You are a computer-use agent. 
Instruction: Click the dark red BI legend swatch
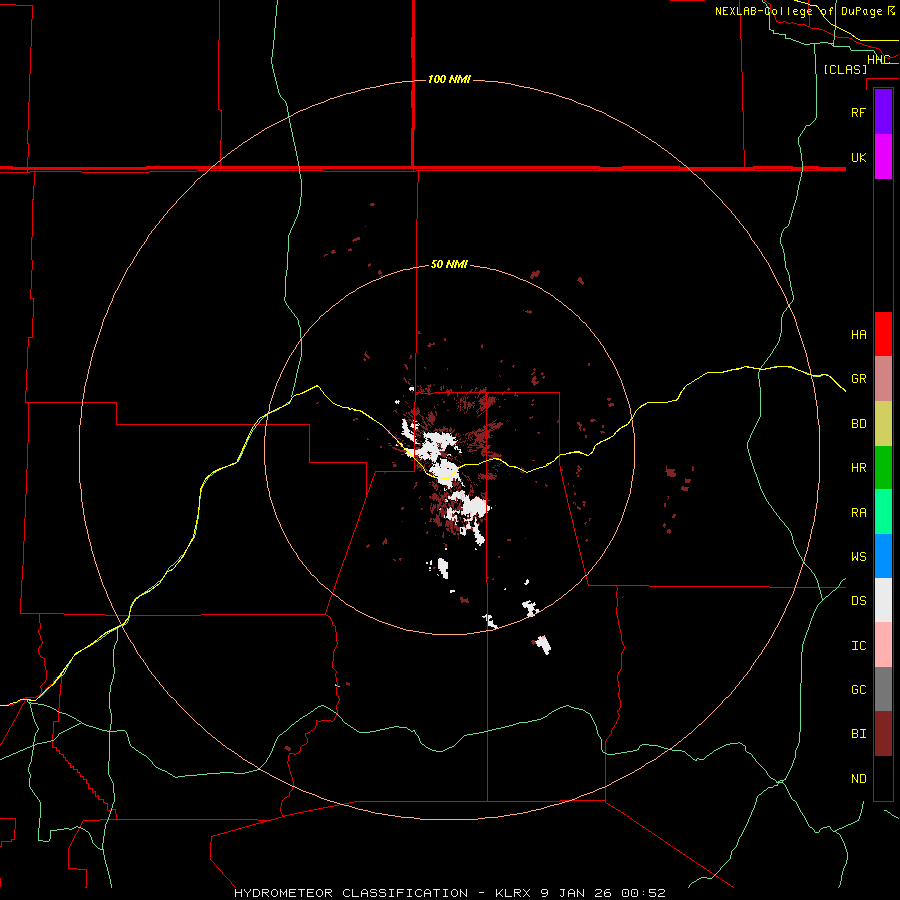pyautogui.click(x=883, y=734)
